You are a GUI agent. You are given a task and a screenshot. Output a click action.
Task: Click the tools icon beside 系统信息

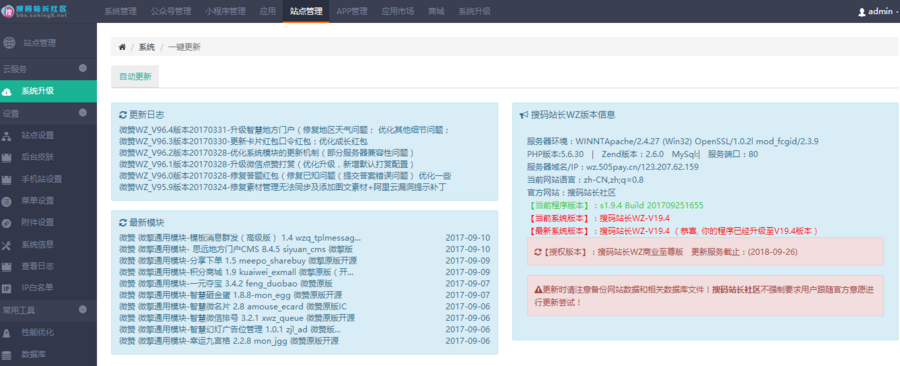pos(7,245)
